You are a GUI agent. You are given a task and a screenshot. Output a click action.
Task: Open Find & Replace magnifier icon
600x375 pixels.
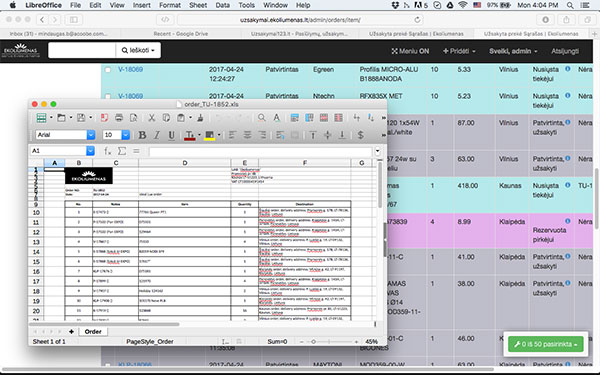[x=262, y=118]
